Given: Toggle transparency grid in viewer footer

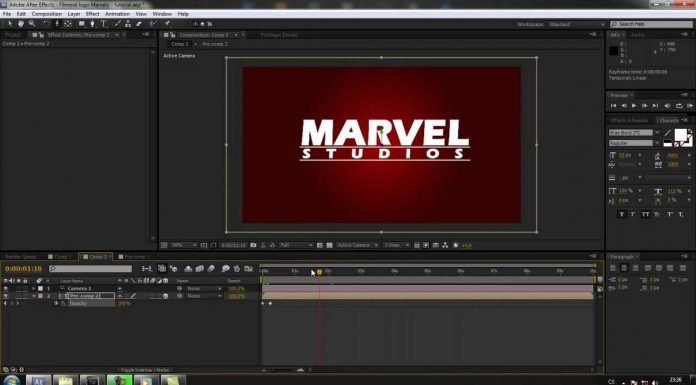Looking at the screenshot, I should click(x=329, y=245).
